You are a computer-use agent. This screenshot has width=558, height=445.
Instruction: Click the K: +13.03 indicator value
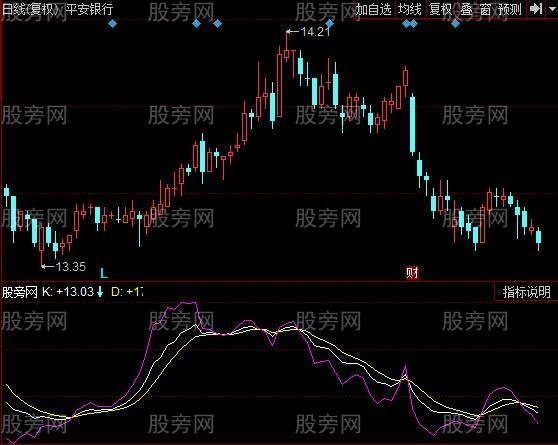tap(68, 292)
